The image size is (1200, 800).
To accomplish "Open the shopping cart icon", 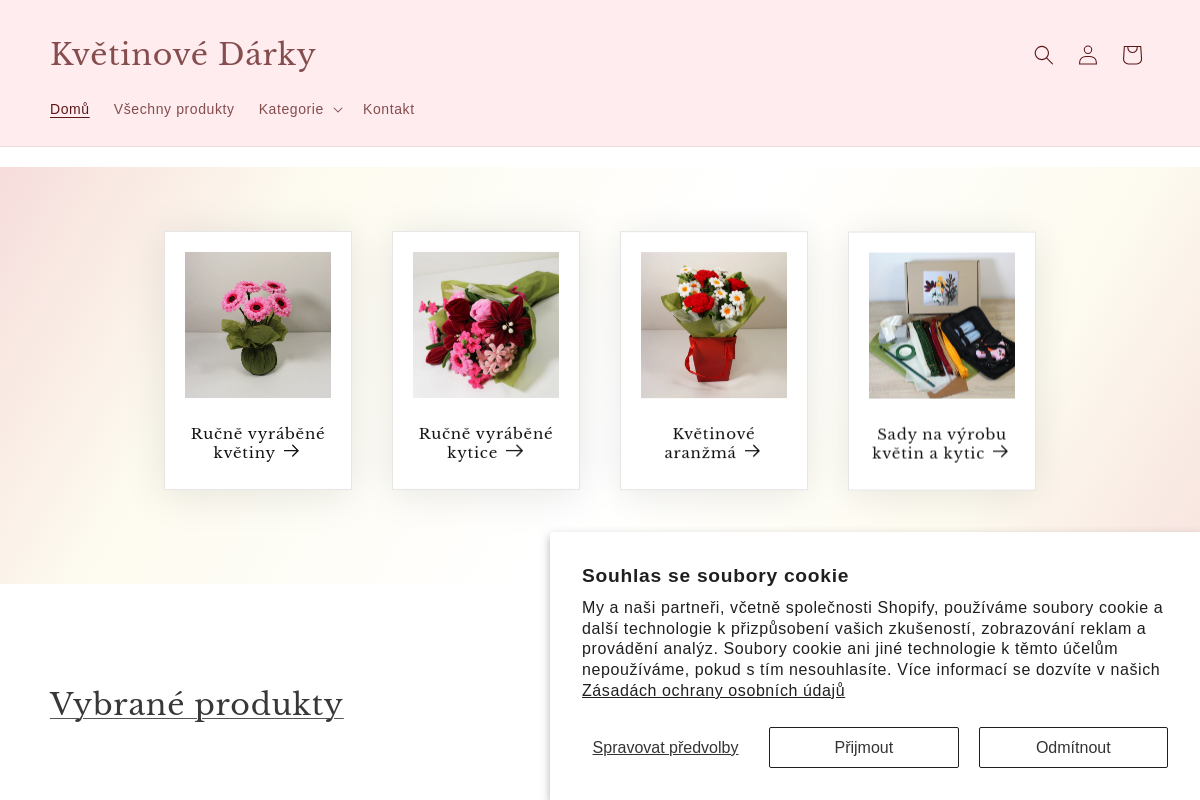I will pyautogui.click(x=1132, y=55).
